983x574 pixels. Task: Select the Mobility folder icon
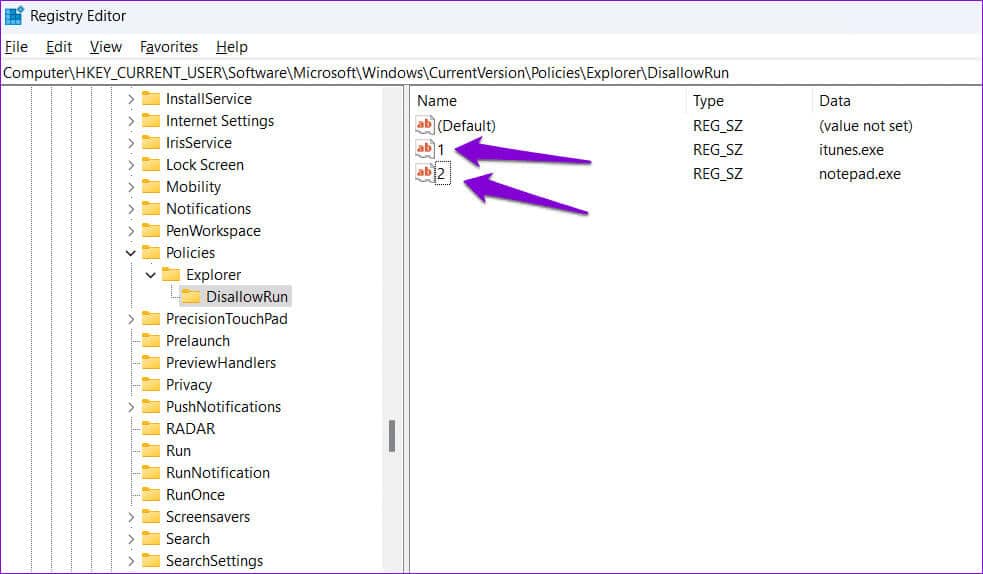(x=151, y=186)
